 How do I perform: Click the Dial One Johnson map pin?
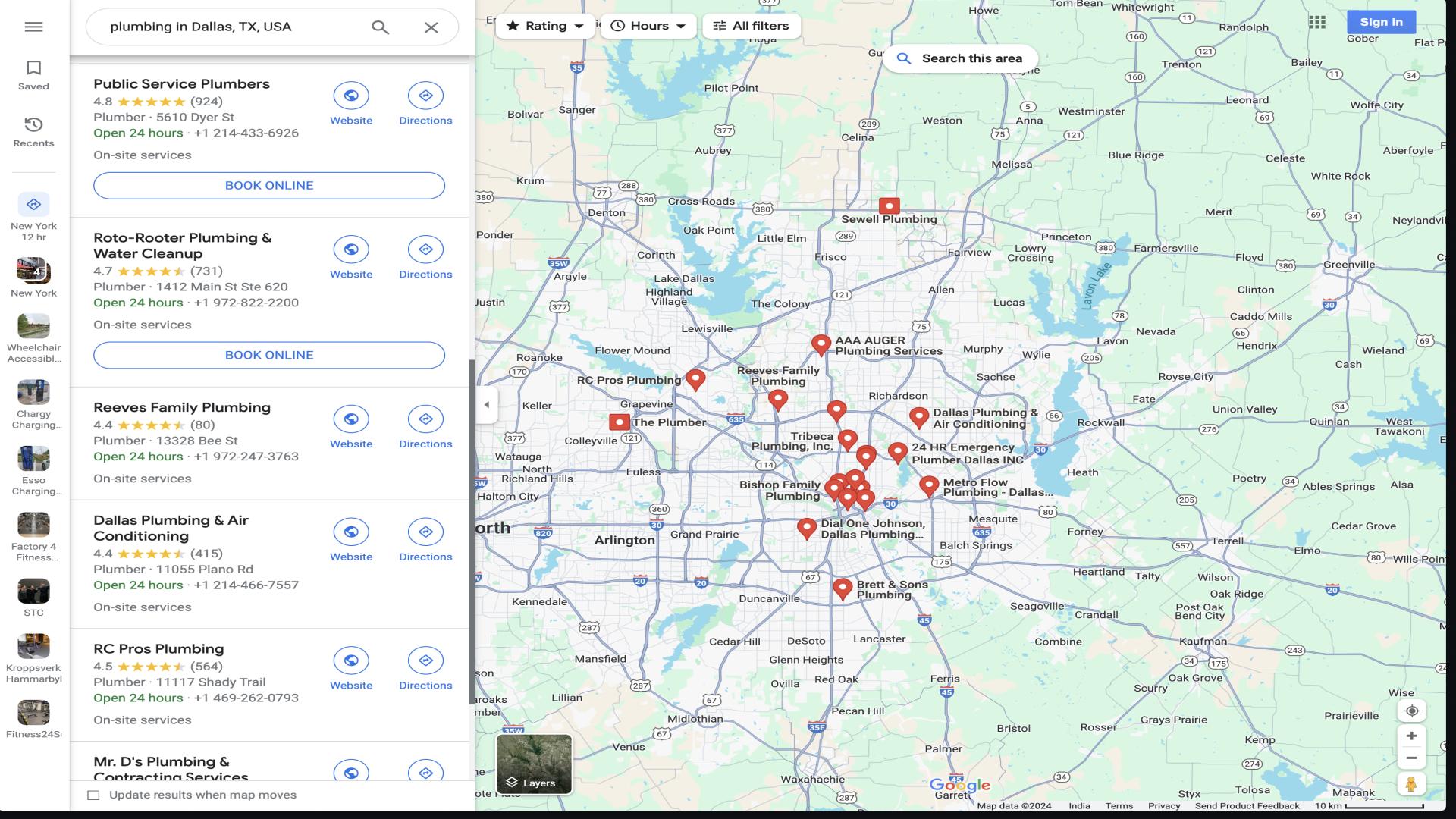807,528
